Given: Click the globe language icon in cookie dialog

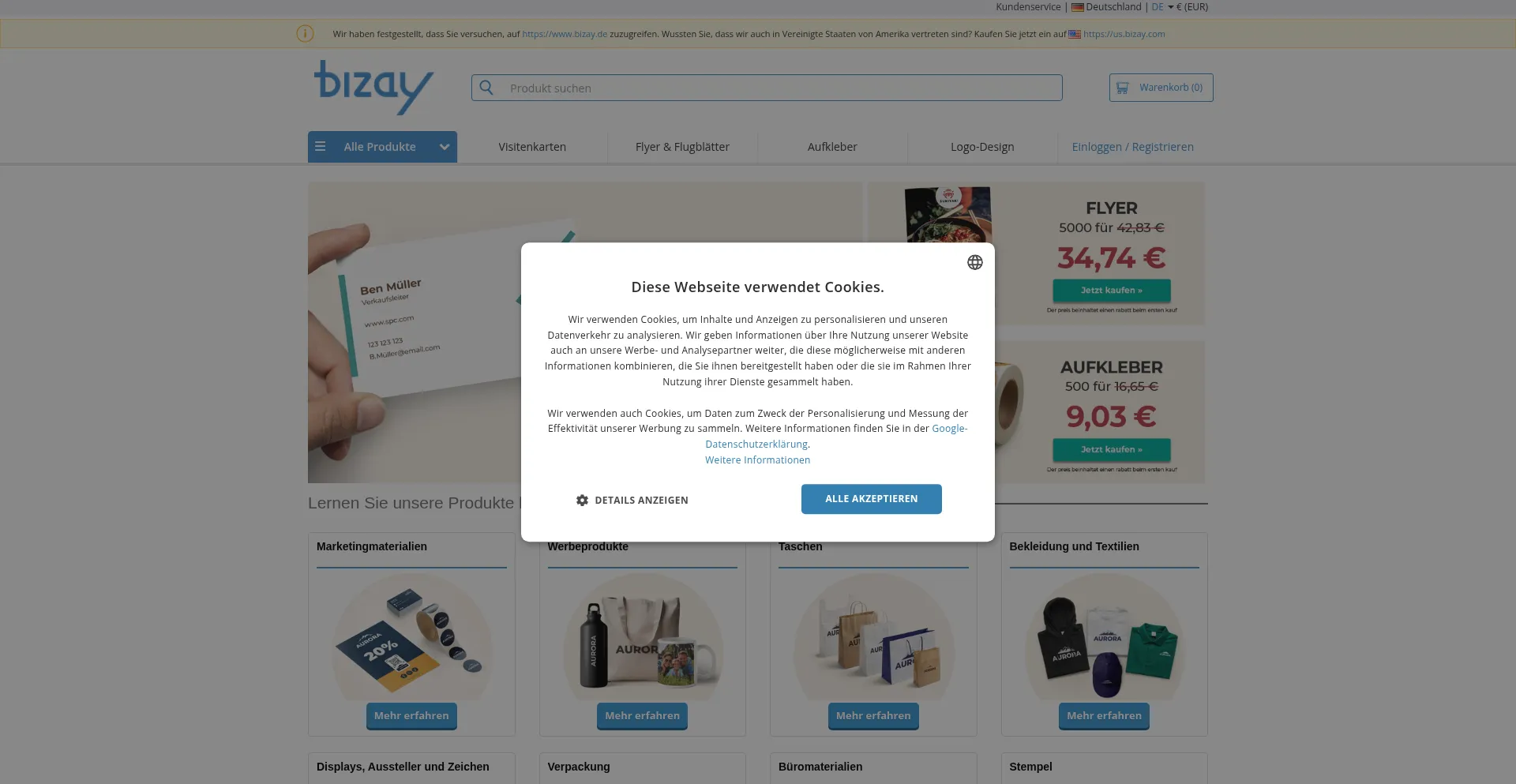Looking at the screenshot, I should [974, 262].
